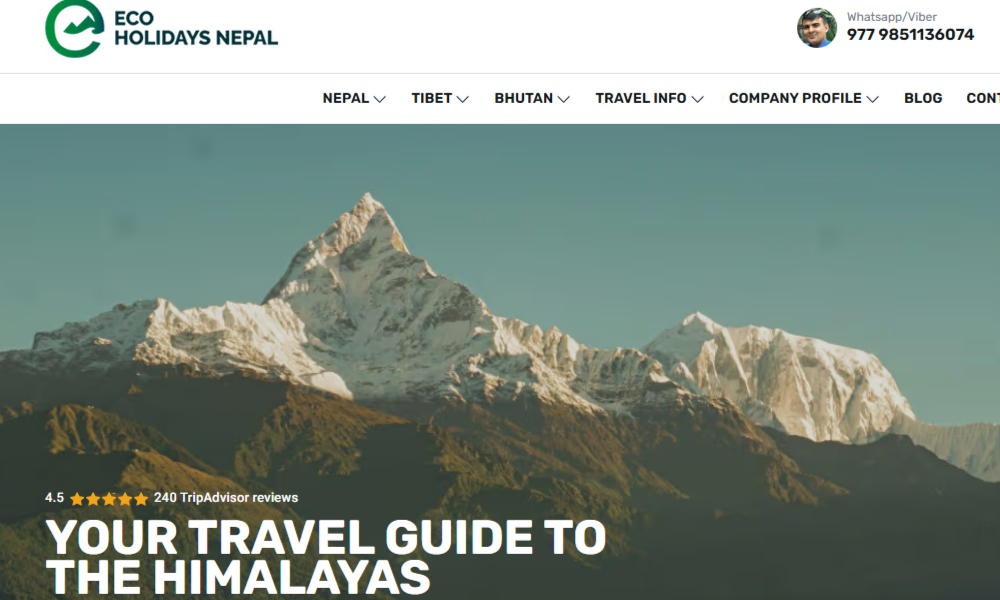The width and height of the screenshot is (1000, 600).
Task: Click the Your Travel Guide to the Himalayas heading
Action: pos(326,557)
